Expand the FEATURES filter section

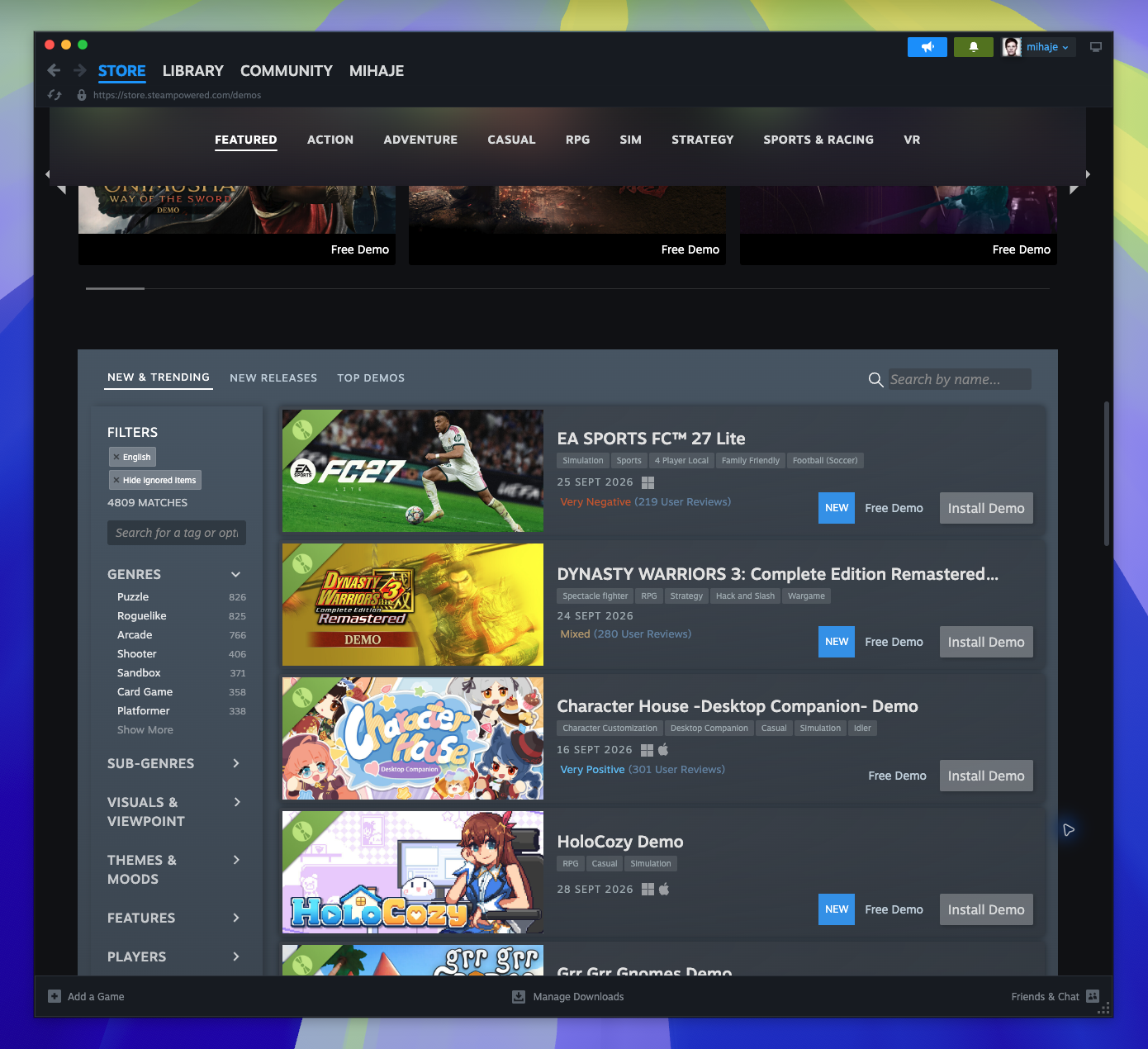235,918
